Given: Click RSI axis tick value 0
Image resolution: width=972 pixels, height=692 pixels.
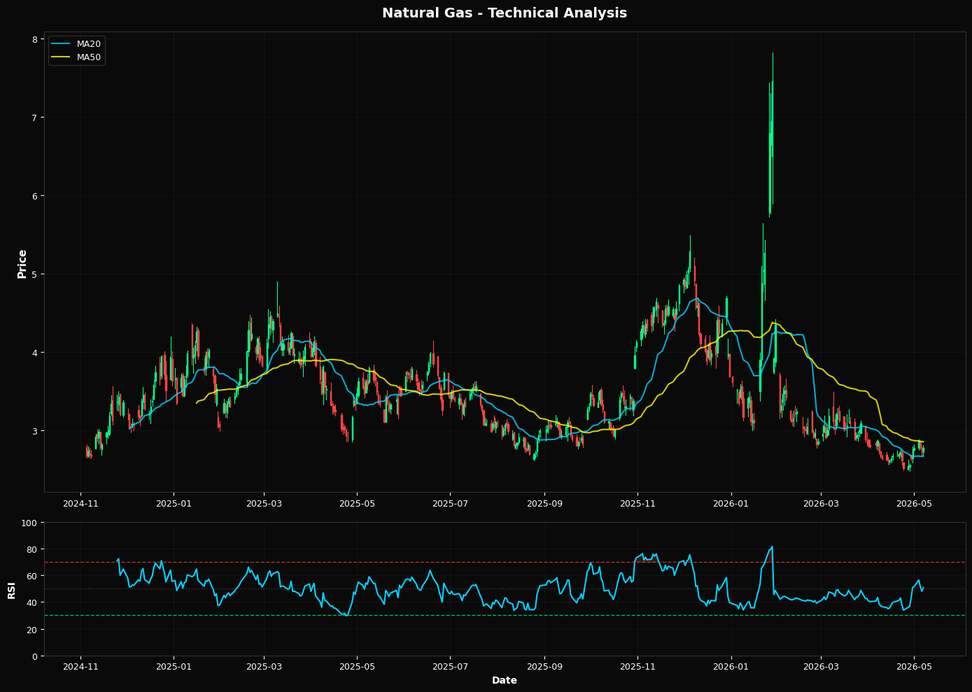Looking at the screenshot, I should pyautogui.click(x=37, y=656).
